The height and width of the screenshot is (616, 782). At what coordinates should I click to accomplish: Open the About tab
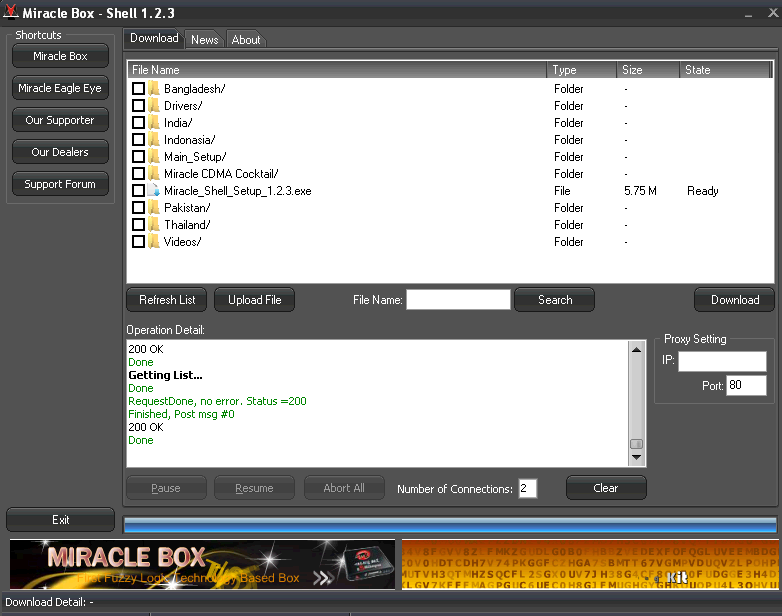point(246,39)
